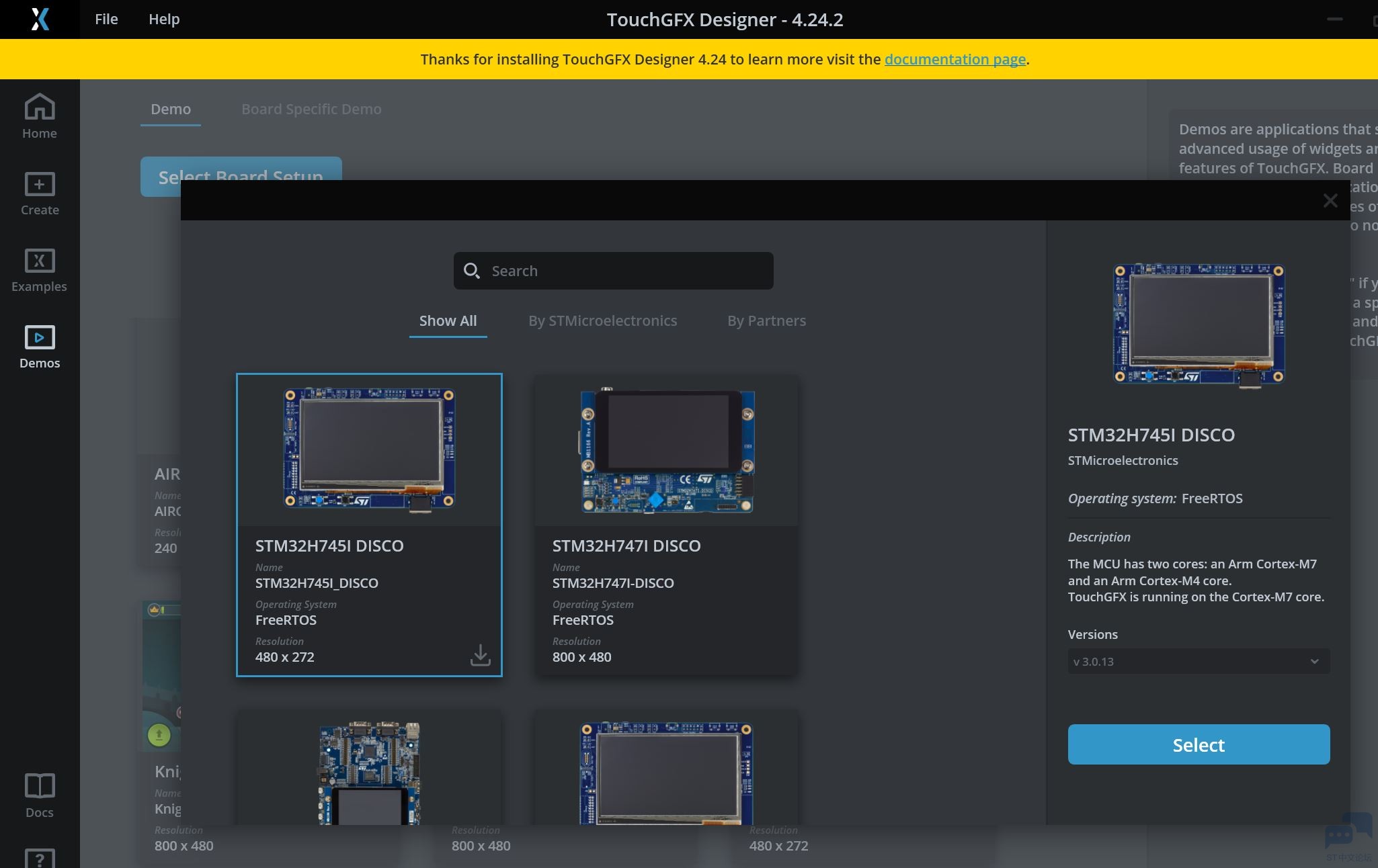Click the Cortex-M7 description text

[x=1196, y=580]
